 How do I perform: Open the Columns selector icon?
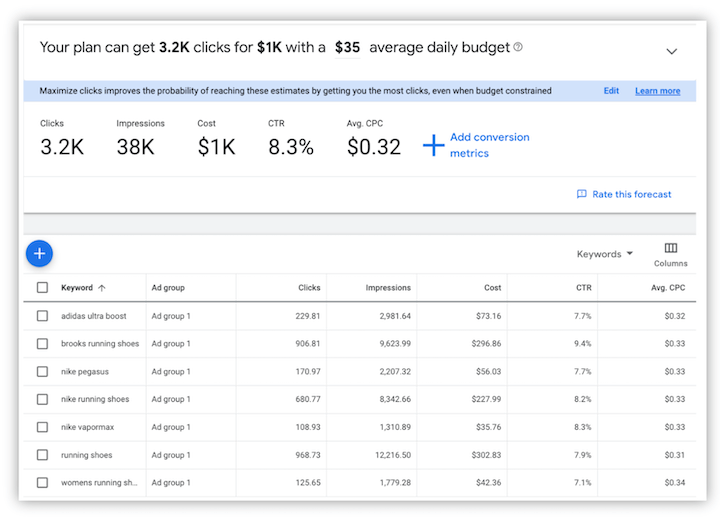click(670, 248)
